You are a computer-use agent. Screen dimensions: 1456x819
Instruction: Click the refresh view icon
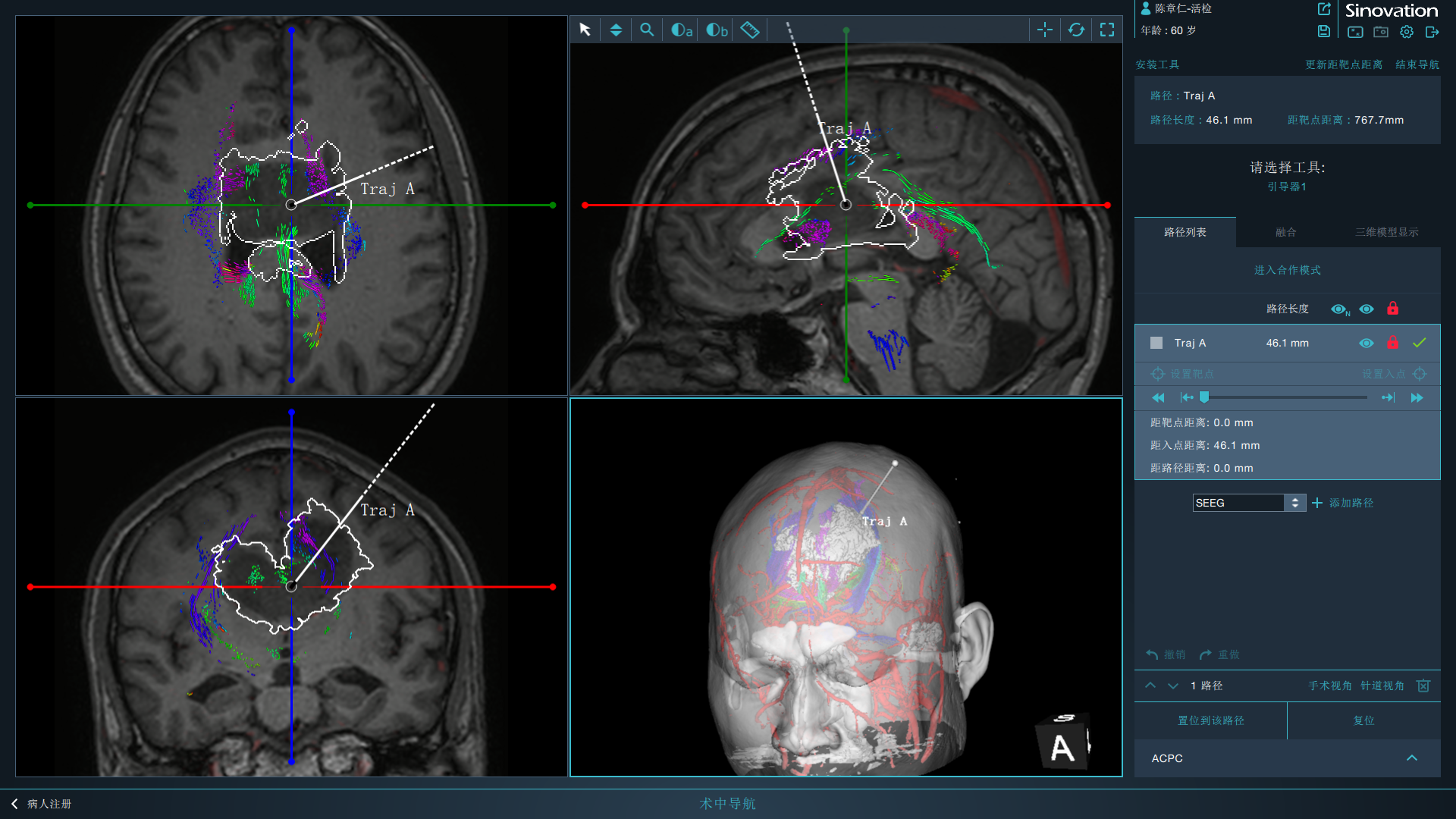[x=1076, y=30]
